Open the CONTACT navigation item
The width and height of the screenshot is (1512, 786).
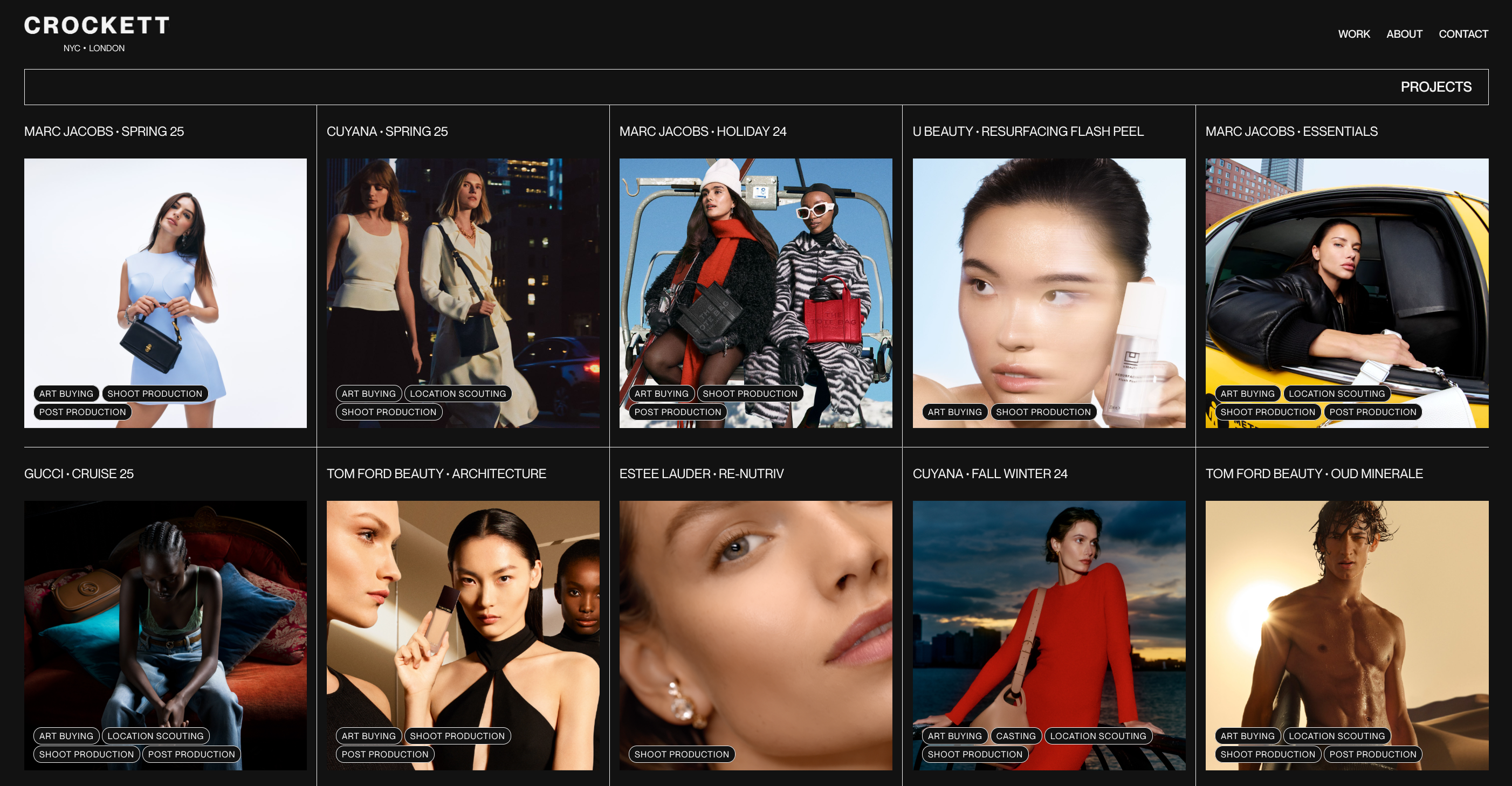tap(1463, 34)
